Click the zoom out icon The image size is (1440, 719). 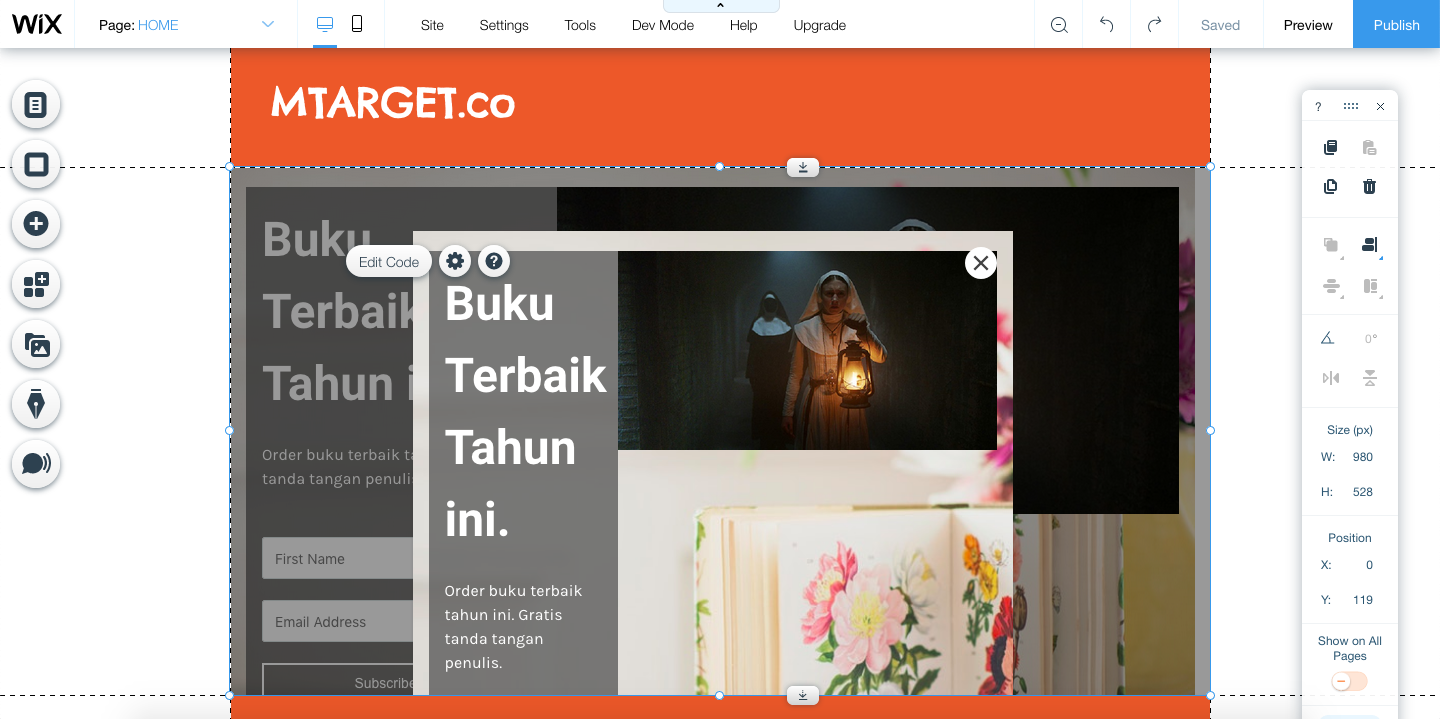click(1059, 25)
